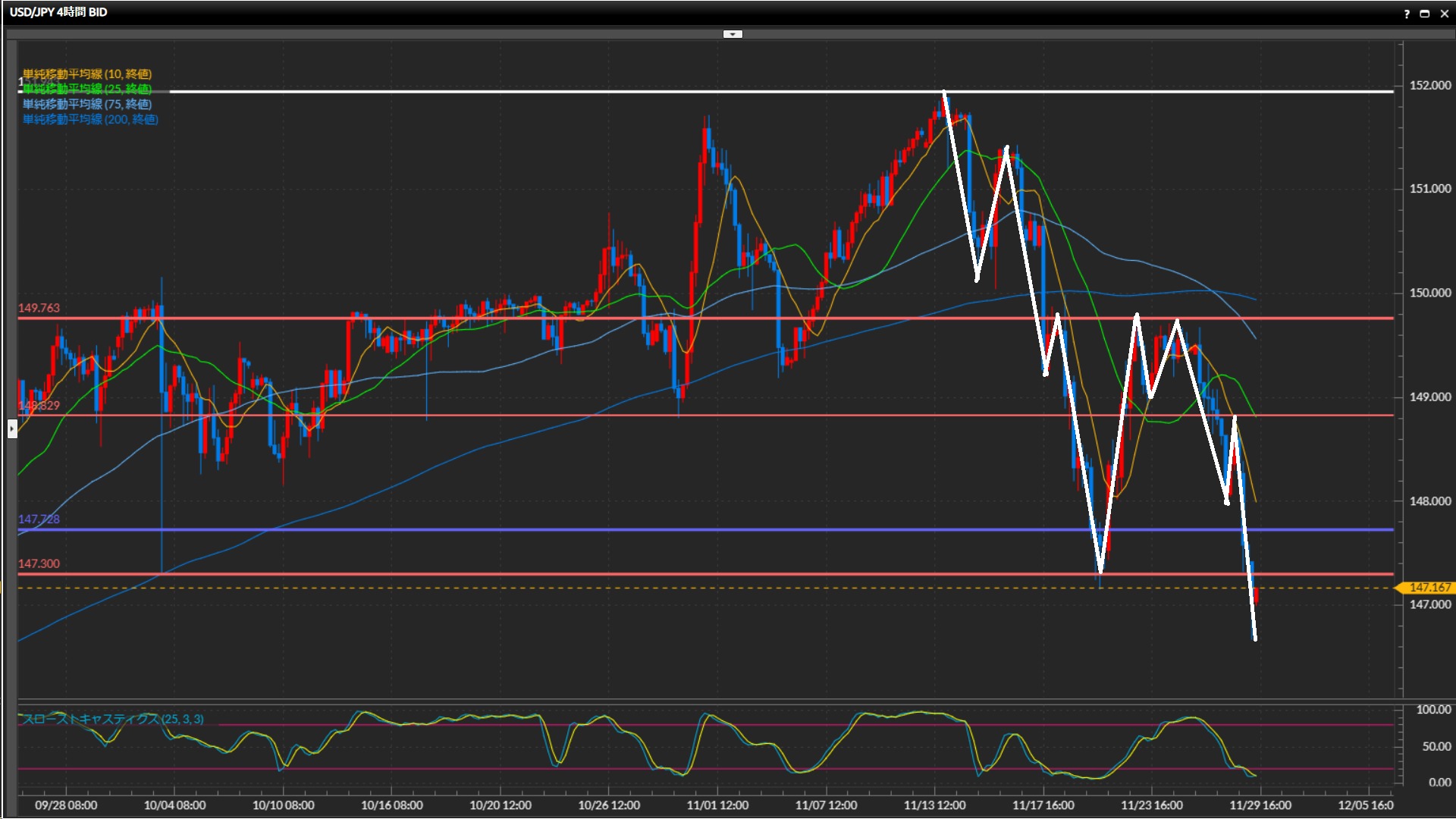Viewport: 1456px width, 819px height.
Task: Click the 150.000 price axis label
Action: [x=1429, y=293]
